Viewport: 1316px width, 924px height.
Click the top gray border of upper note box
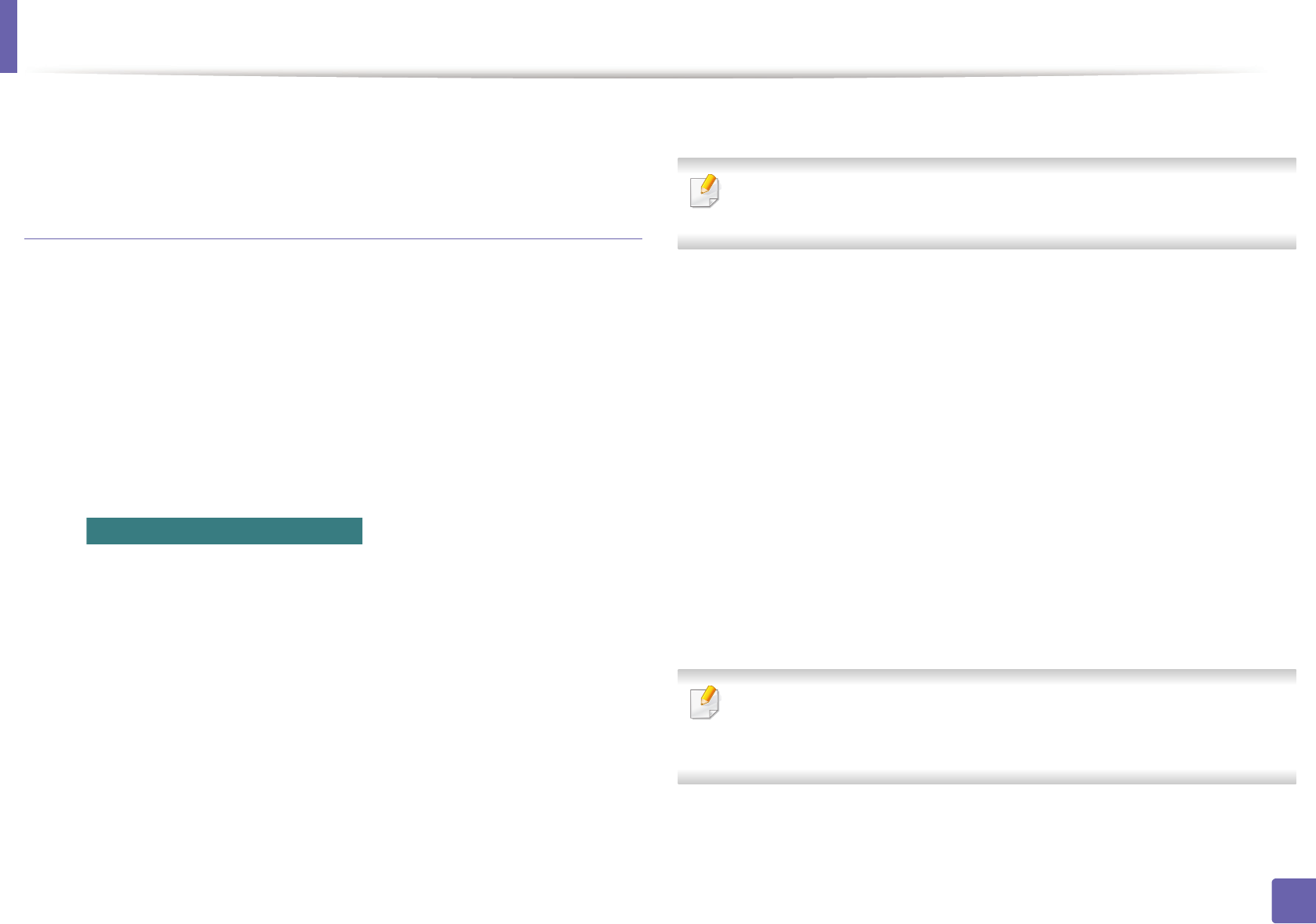986,163
